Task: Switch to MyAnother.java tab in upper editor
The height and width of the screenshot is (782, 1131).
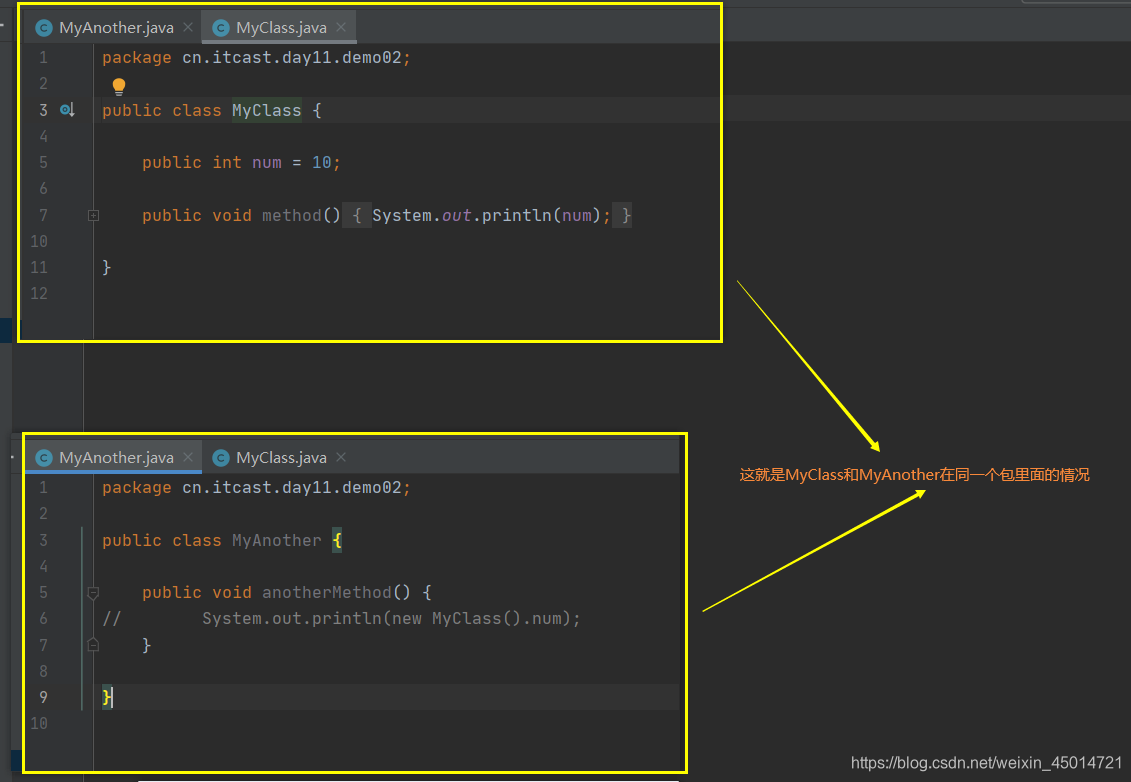Action: click(116, 27)
